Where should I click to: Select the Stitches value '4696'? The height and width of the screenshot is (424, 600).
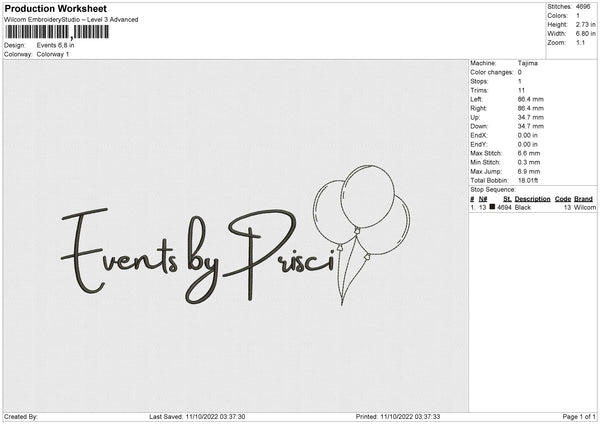pos(583,7)
